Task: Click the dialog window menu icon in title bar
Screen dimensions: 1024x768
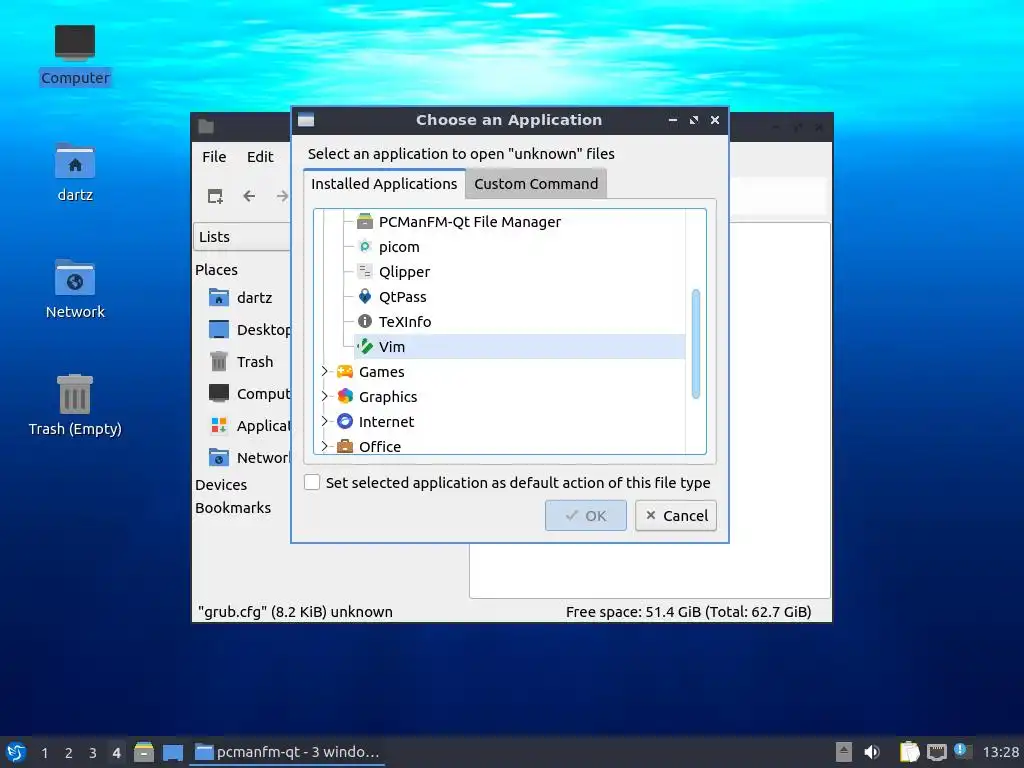Action: pyautogui.click(x=306, y=120)
